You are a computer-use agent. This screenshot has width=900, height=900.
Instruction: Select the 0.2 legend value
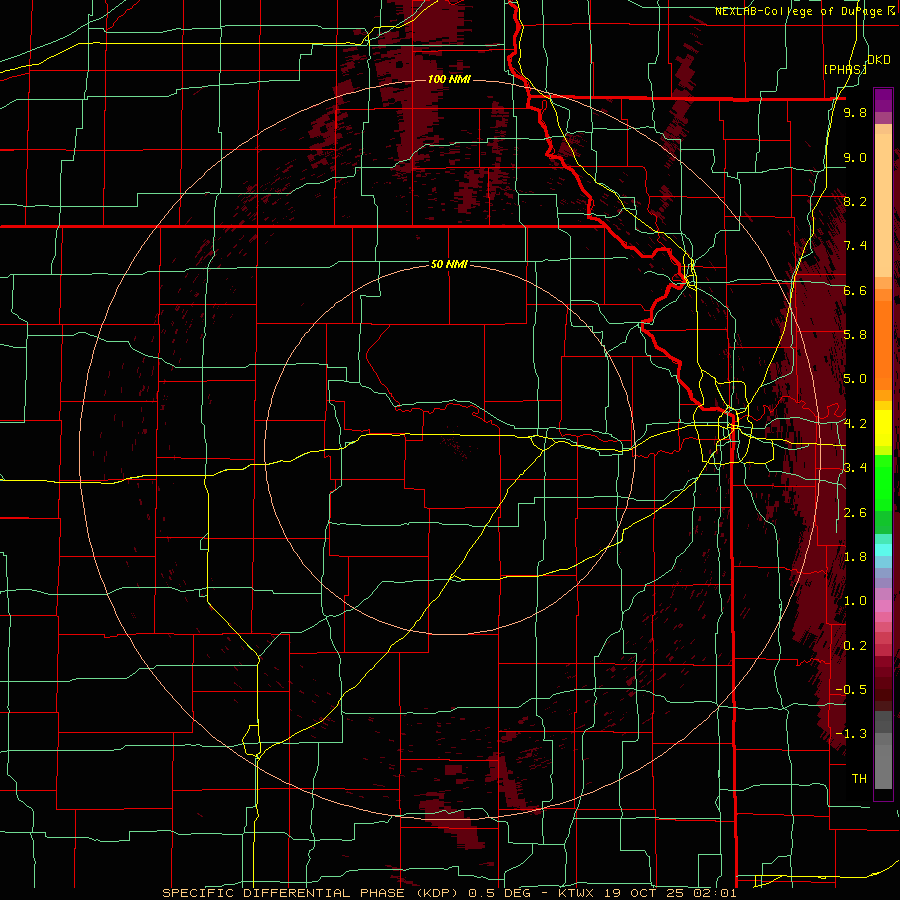click(855, 645)
